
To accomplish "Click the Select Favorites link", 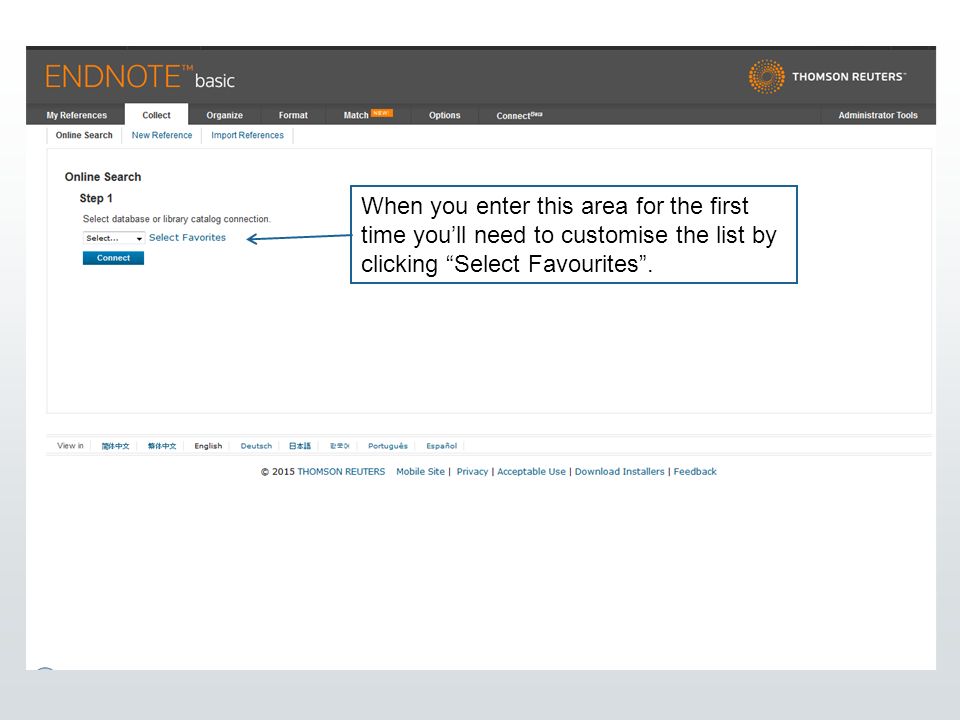I will (187, 238).
